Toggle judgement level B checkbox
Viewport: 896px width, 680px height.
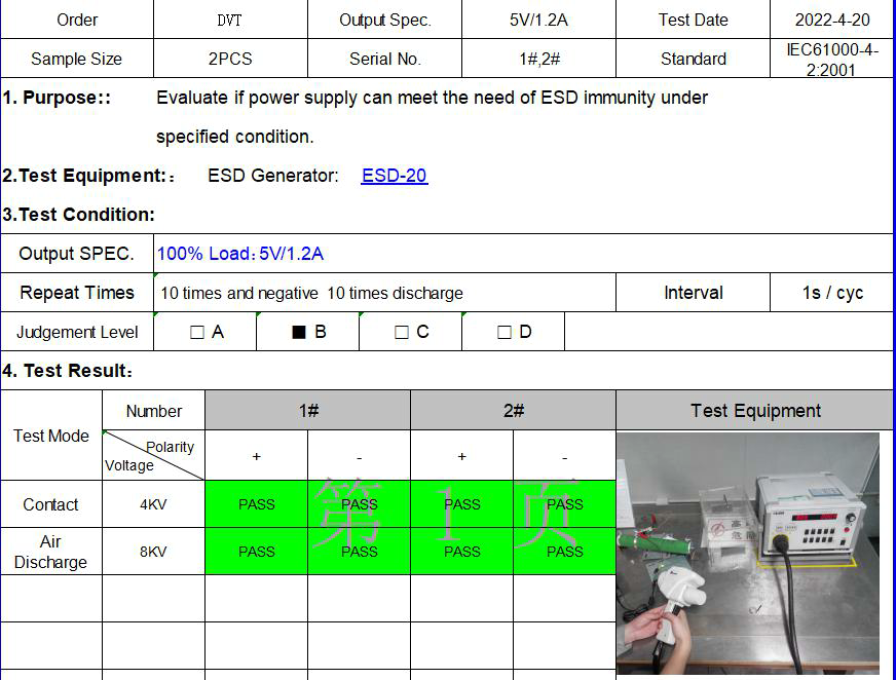299,332
